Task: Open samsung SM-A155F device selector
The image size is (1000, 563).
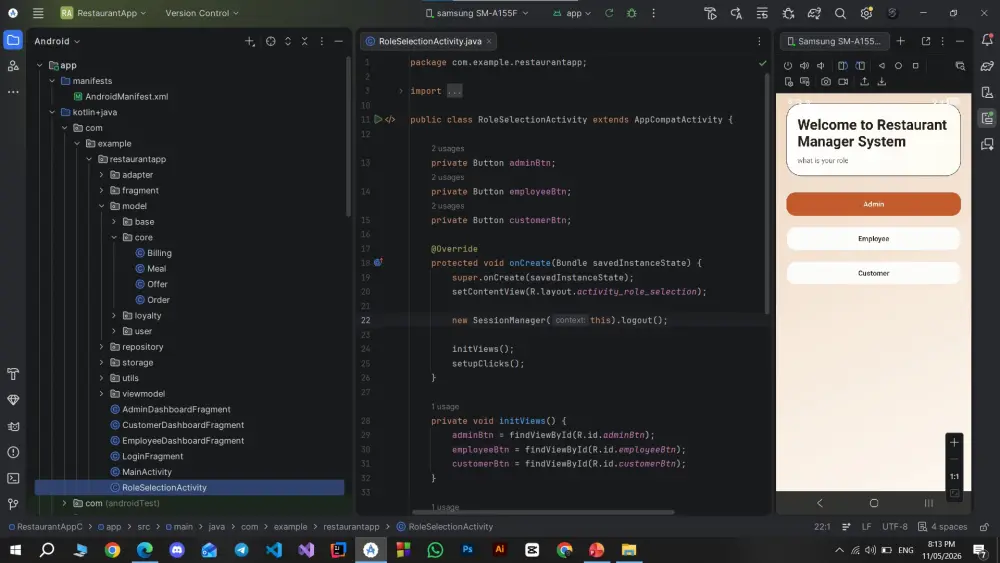Action: (x=476, y=13)
